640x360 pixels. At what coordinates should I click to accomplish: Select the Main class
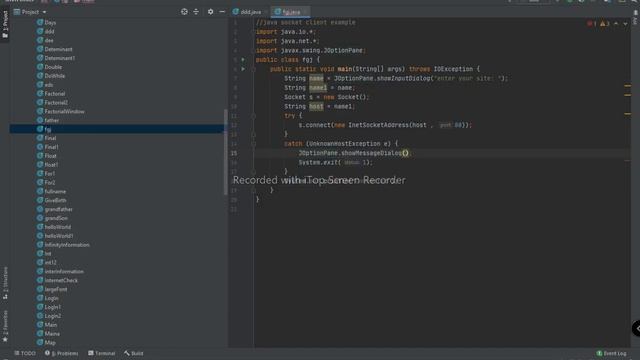tap(47, 325)
